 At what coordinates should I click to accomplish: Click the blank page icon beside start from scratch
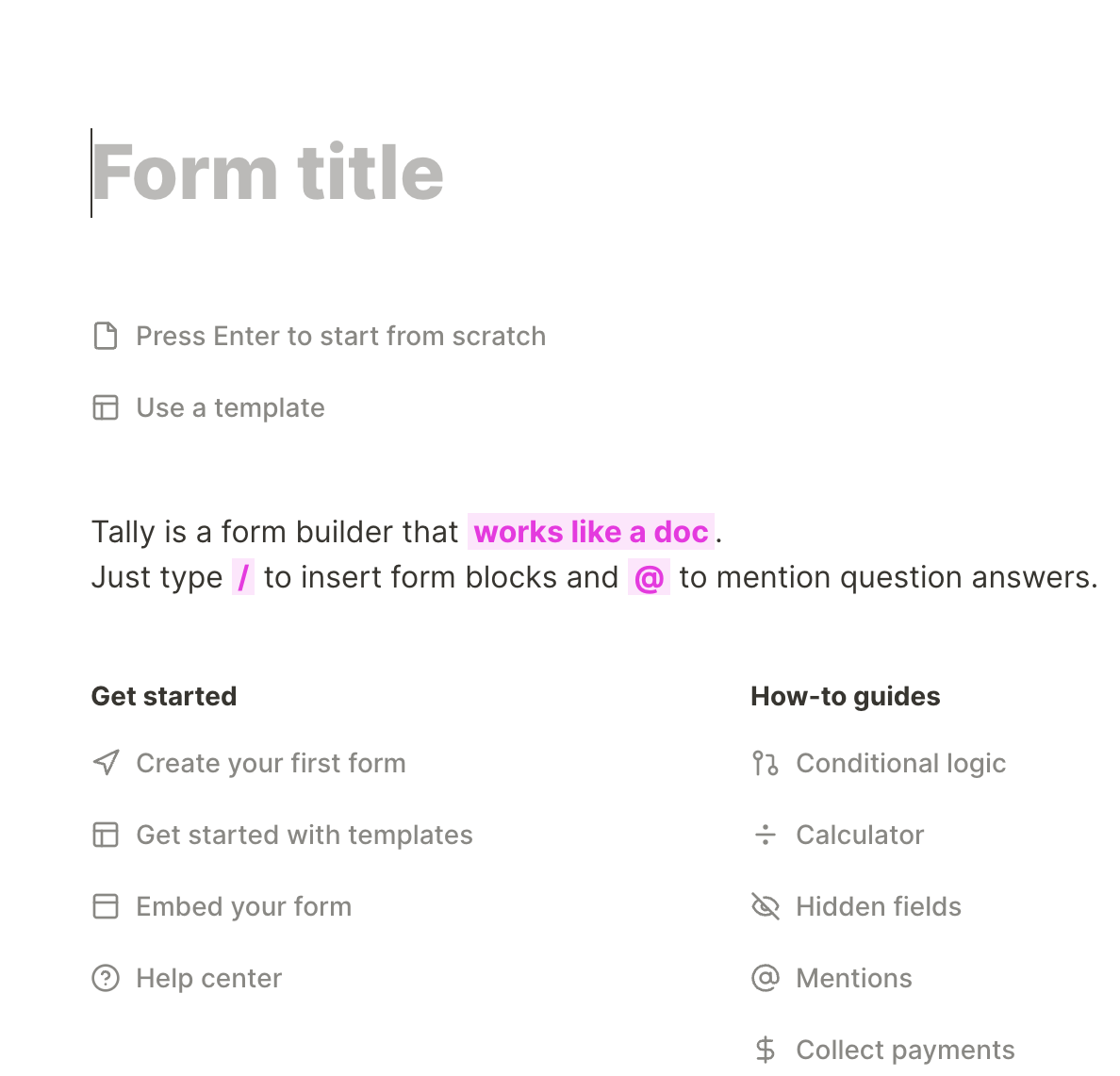point(106,336)
